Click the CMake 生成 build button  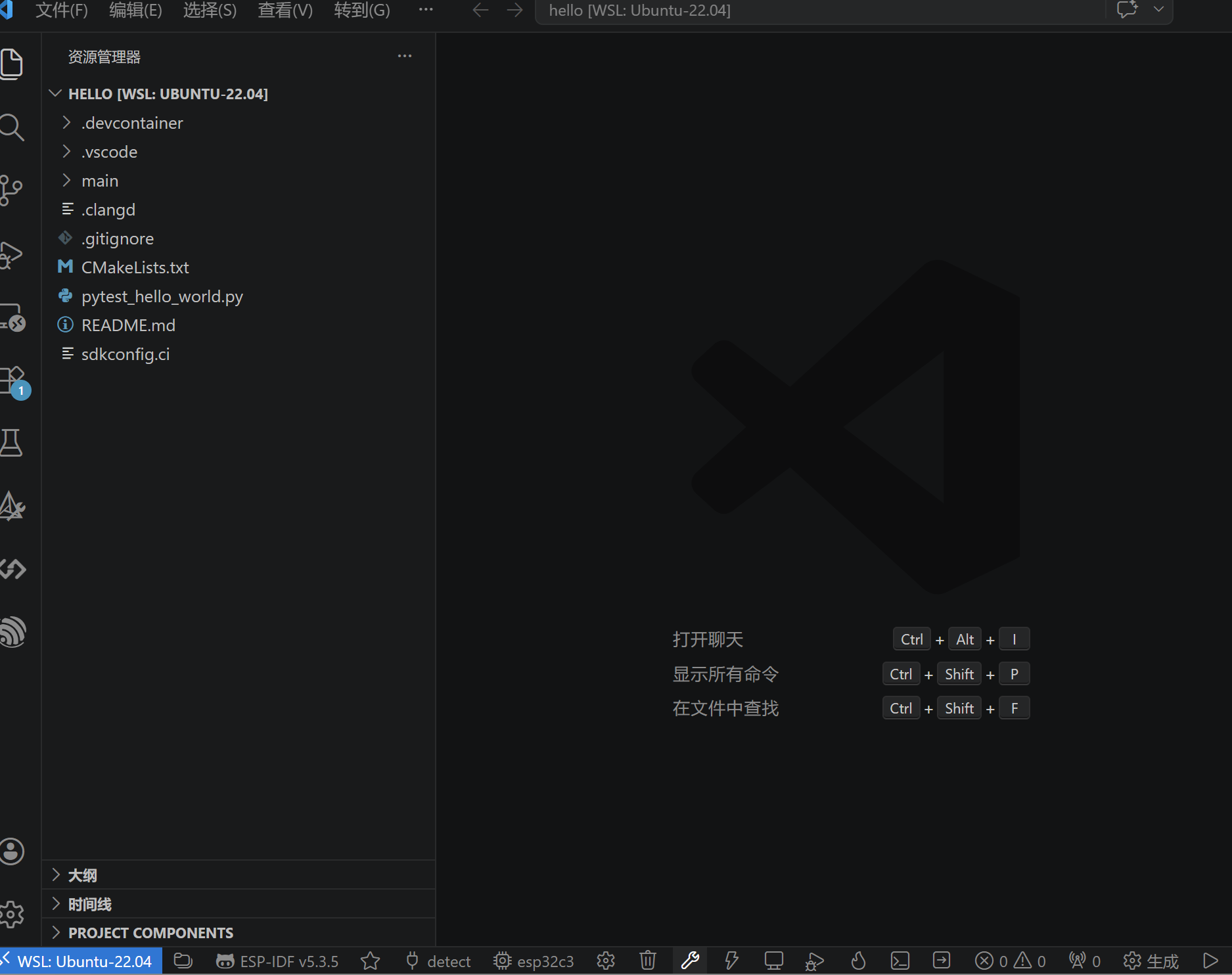(x=1151, y=961)
